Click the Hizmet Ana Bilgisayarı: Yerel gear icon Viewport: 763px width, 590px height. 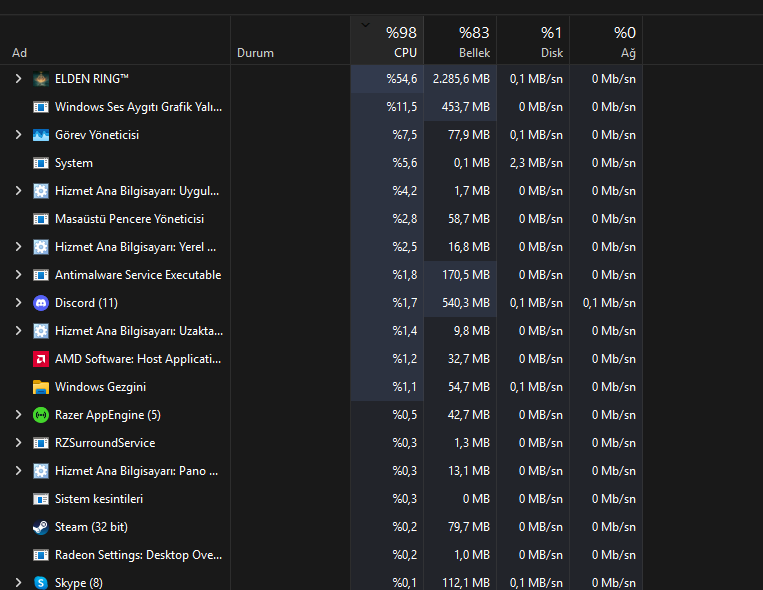tap(41, 247)
